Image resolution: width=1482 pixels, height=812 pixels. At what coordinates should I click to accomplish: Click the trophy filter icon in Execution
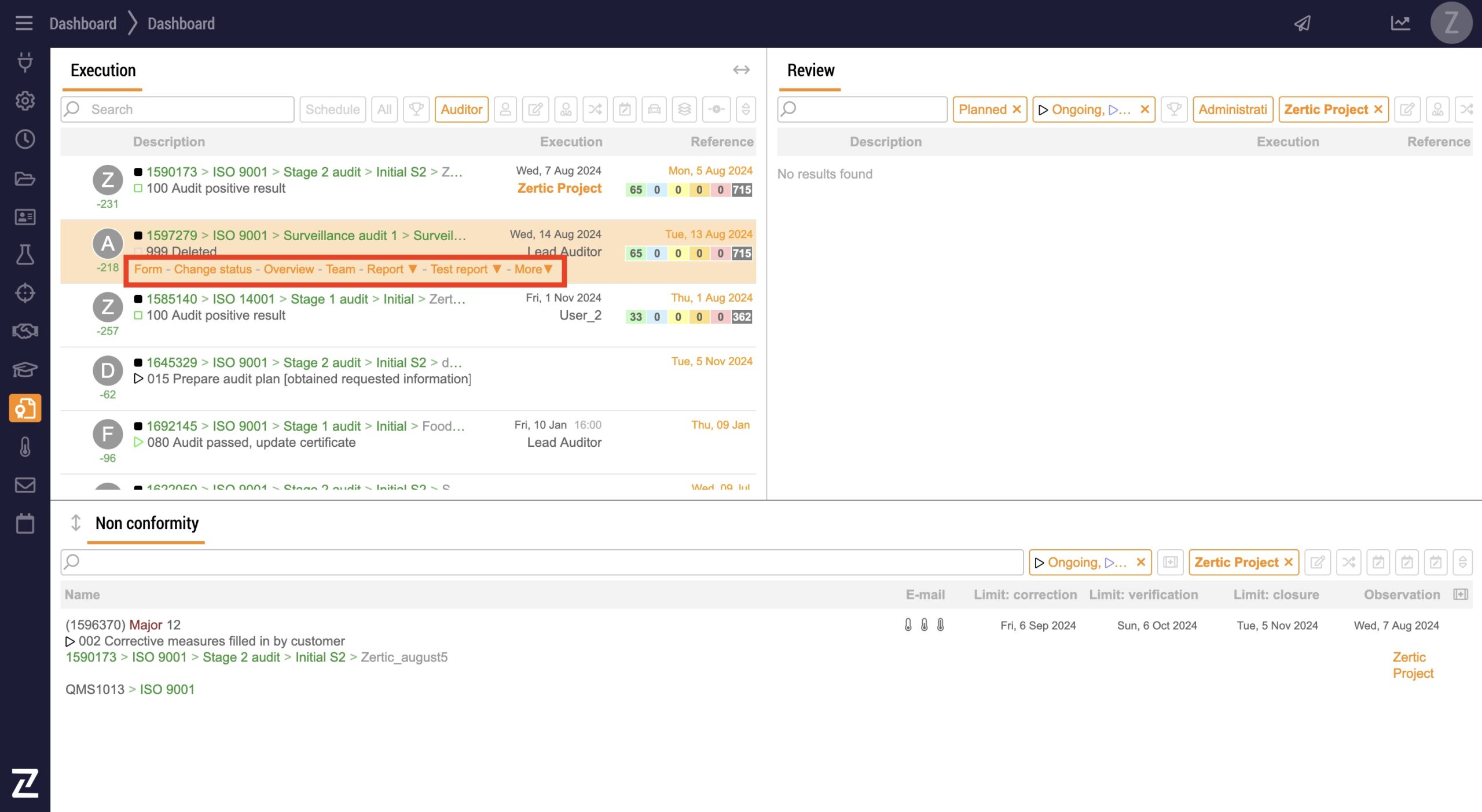[x=416, y=109]
